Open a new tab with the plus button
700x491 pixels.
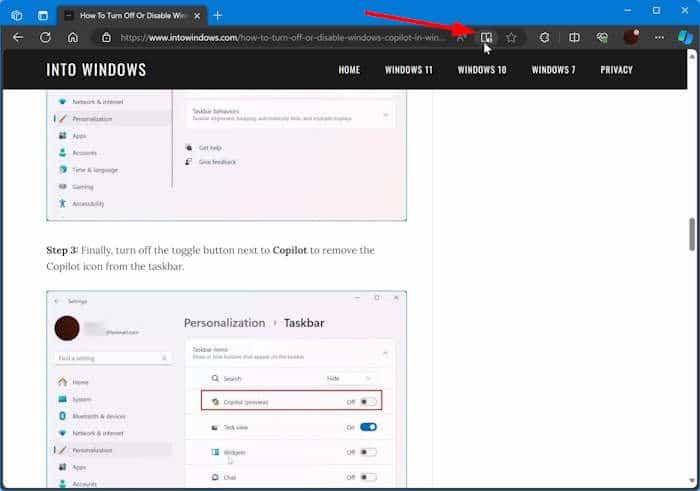217,16
